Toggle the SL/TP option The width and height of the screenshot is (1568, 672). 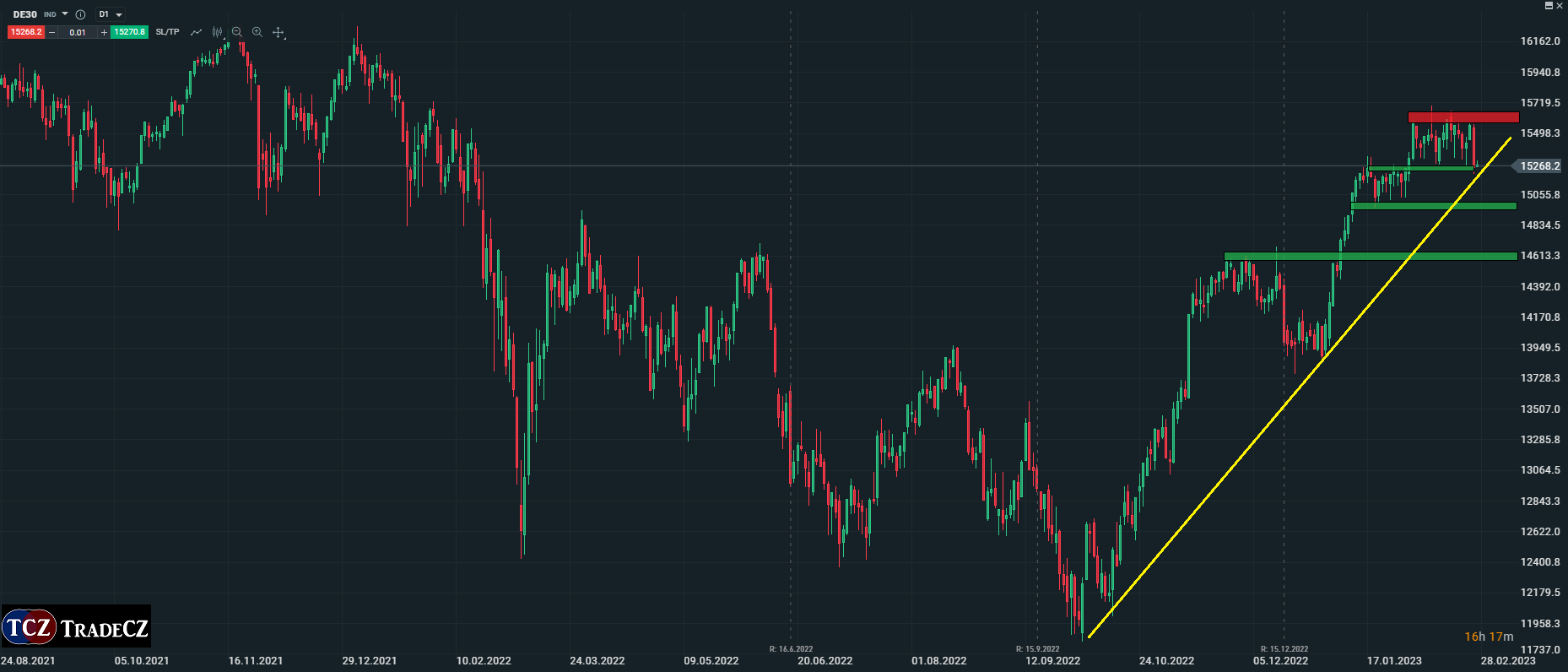coord(167,32)
